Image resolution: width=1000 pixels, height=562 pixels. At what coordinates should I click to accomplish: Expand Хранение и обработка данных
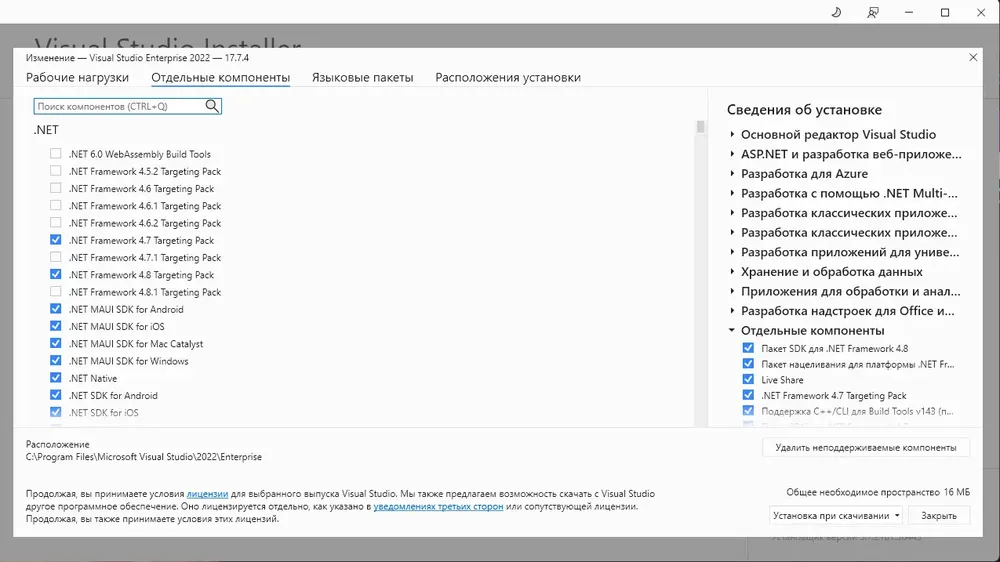pos(732,272)
